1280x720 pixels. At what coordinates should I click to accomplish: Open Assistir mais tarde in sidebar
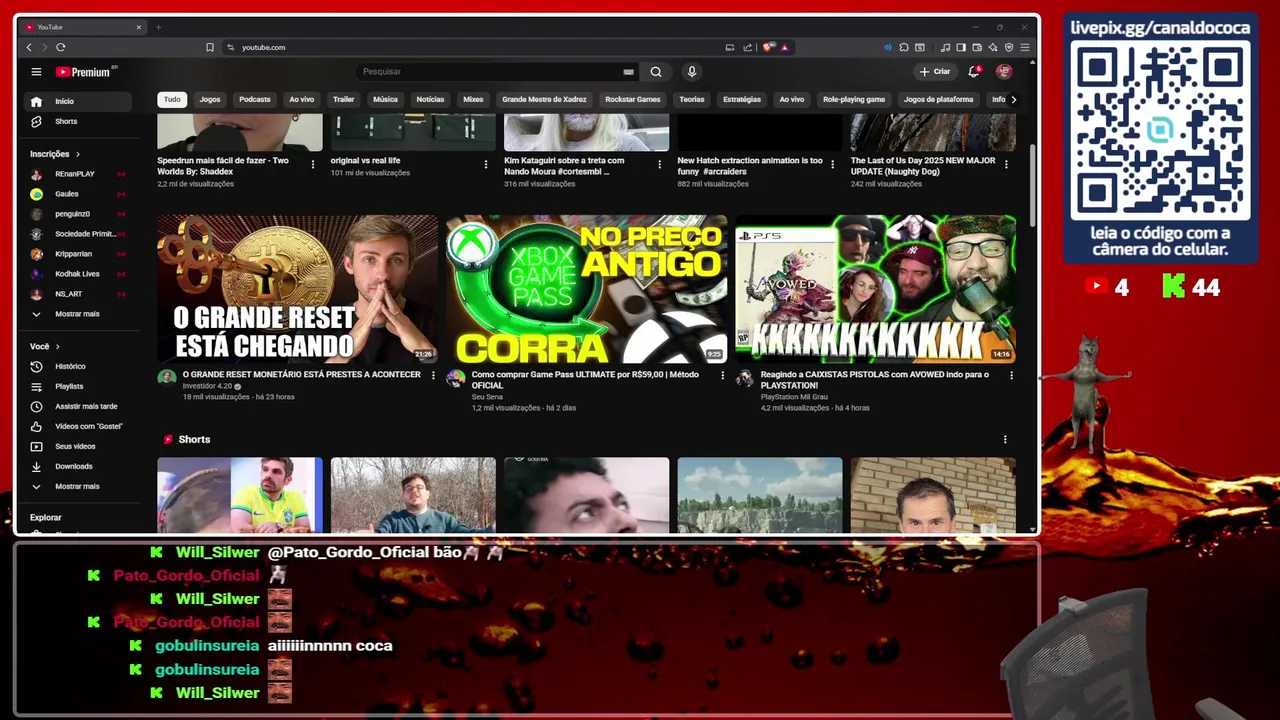tap(78, 407)
